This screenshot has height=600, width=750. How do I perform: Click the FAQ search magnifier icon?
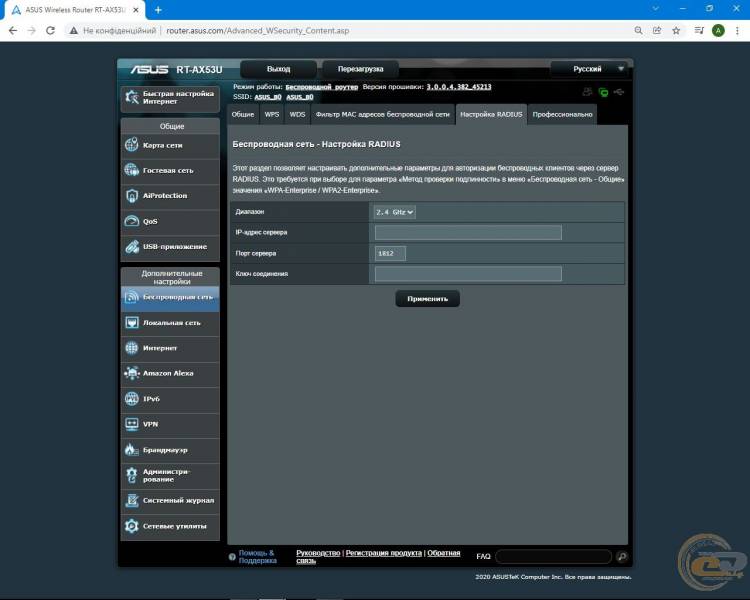tap(622, 556)
